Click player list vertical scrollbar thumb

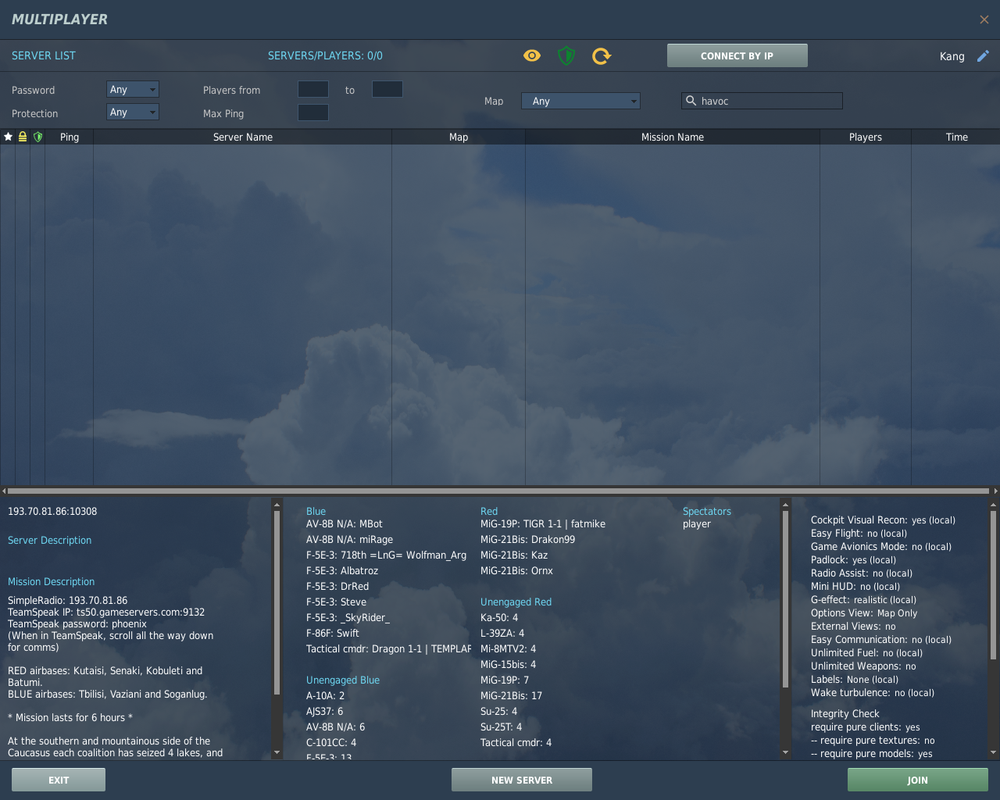[x=785, y=600]
